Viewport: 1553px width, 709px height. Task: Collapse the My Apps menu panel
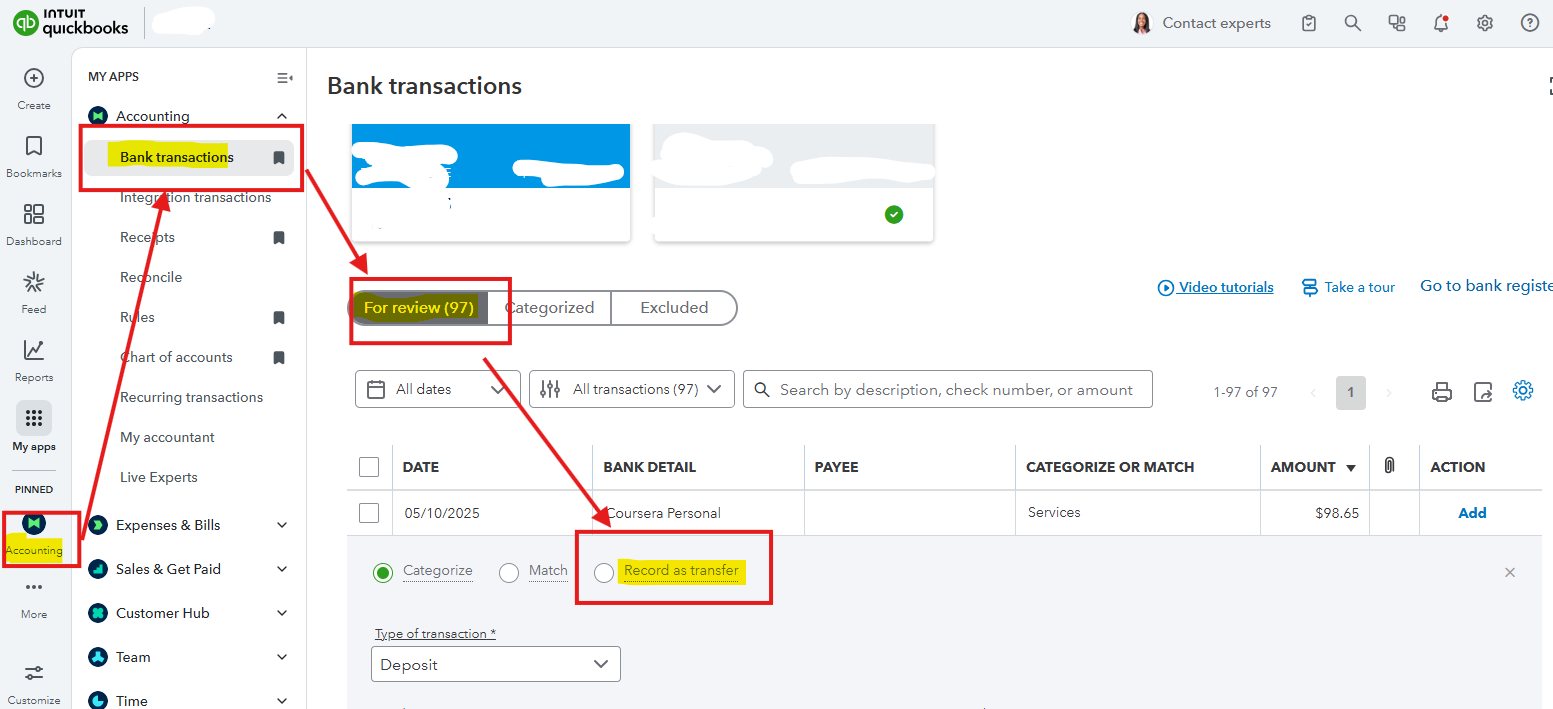pos(285,77)
